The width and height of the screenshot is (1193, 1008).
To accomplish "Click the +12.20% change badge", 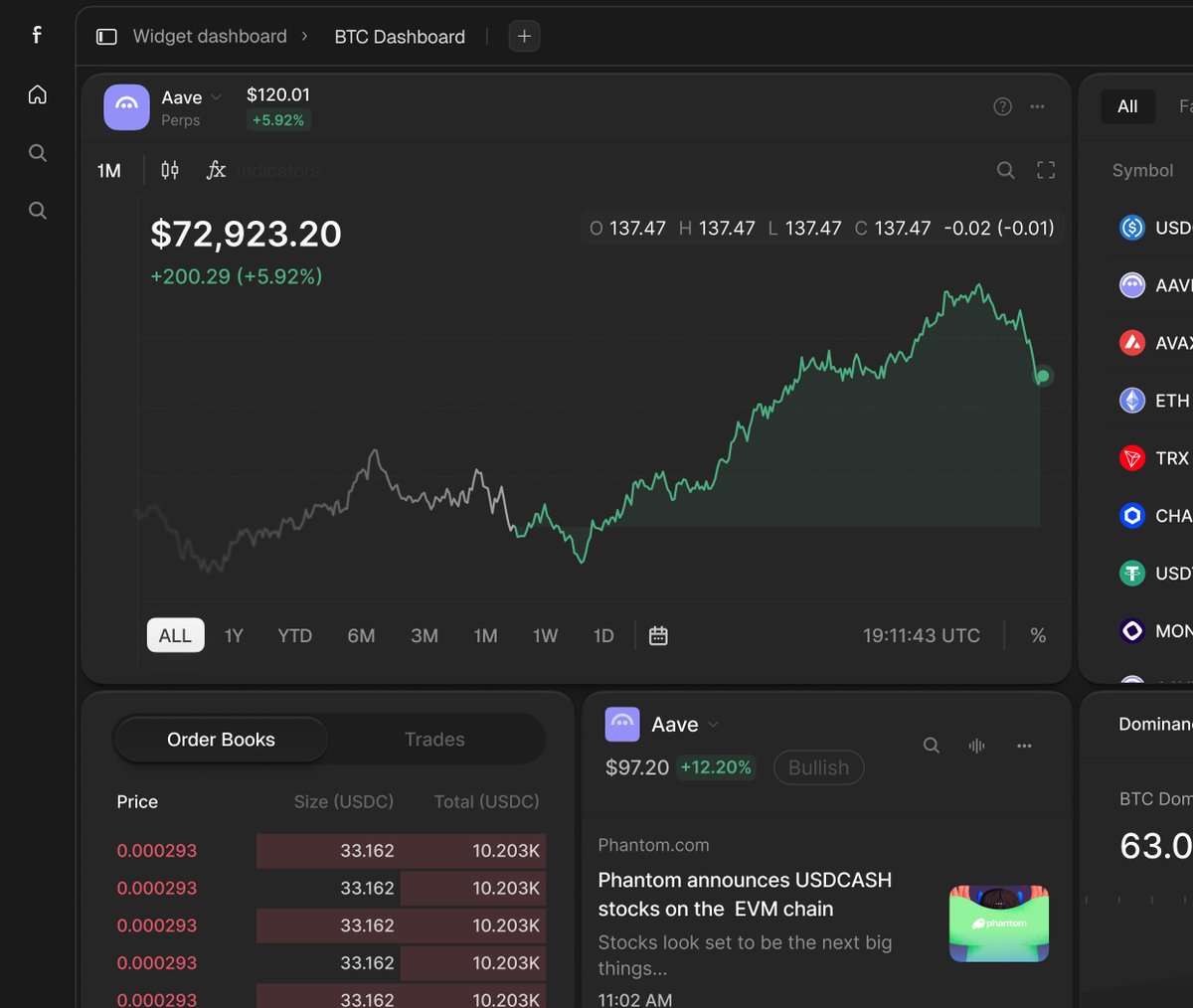I will click(716, 767).
